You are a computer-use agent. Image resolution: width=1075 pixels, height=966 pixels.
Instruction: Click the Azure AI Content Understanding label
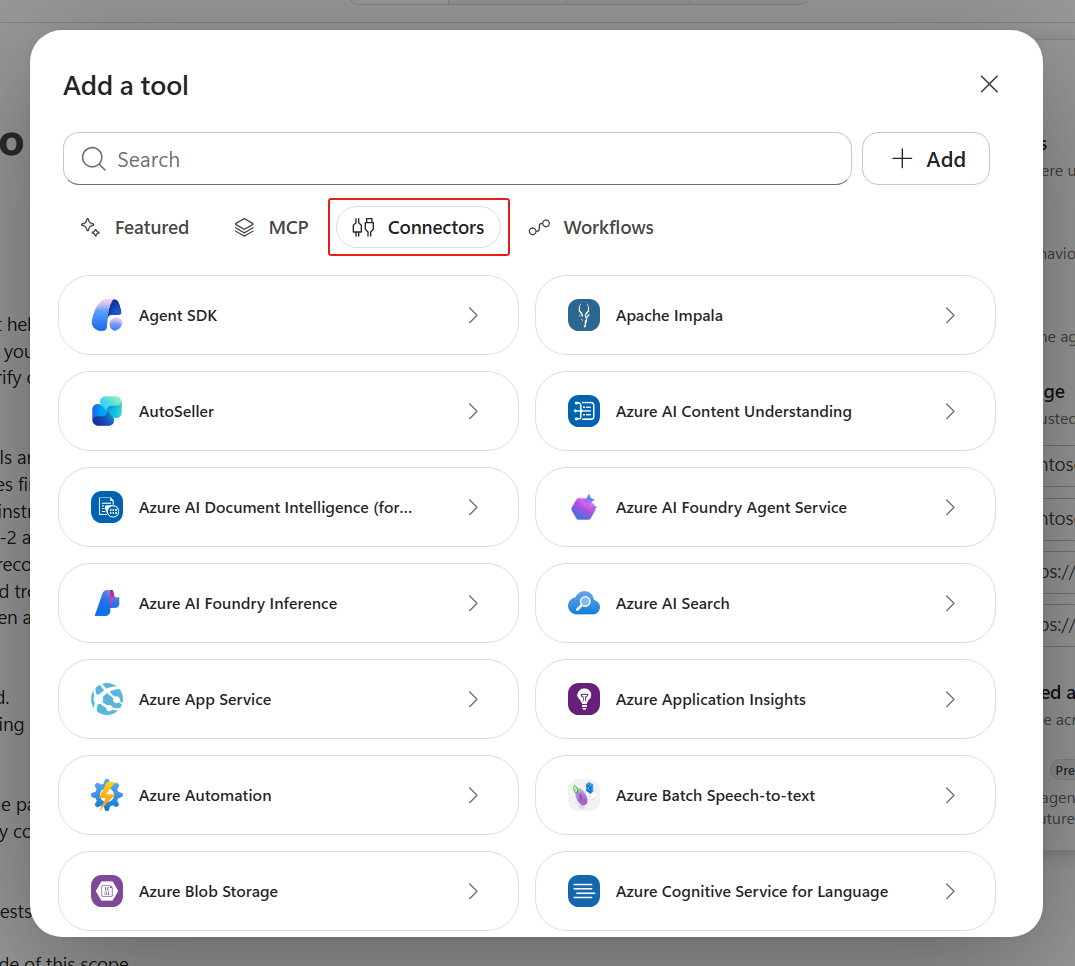734,411
